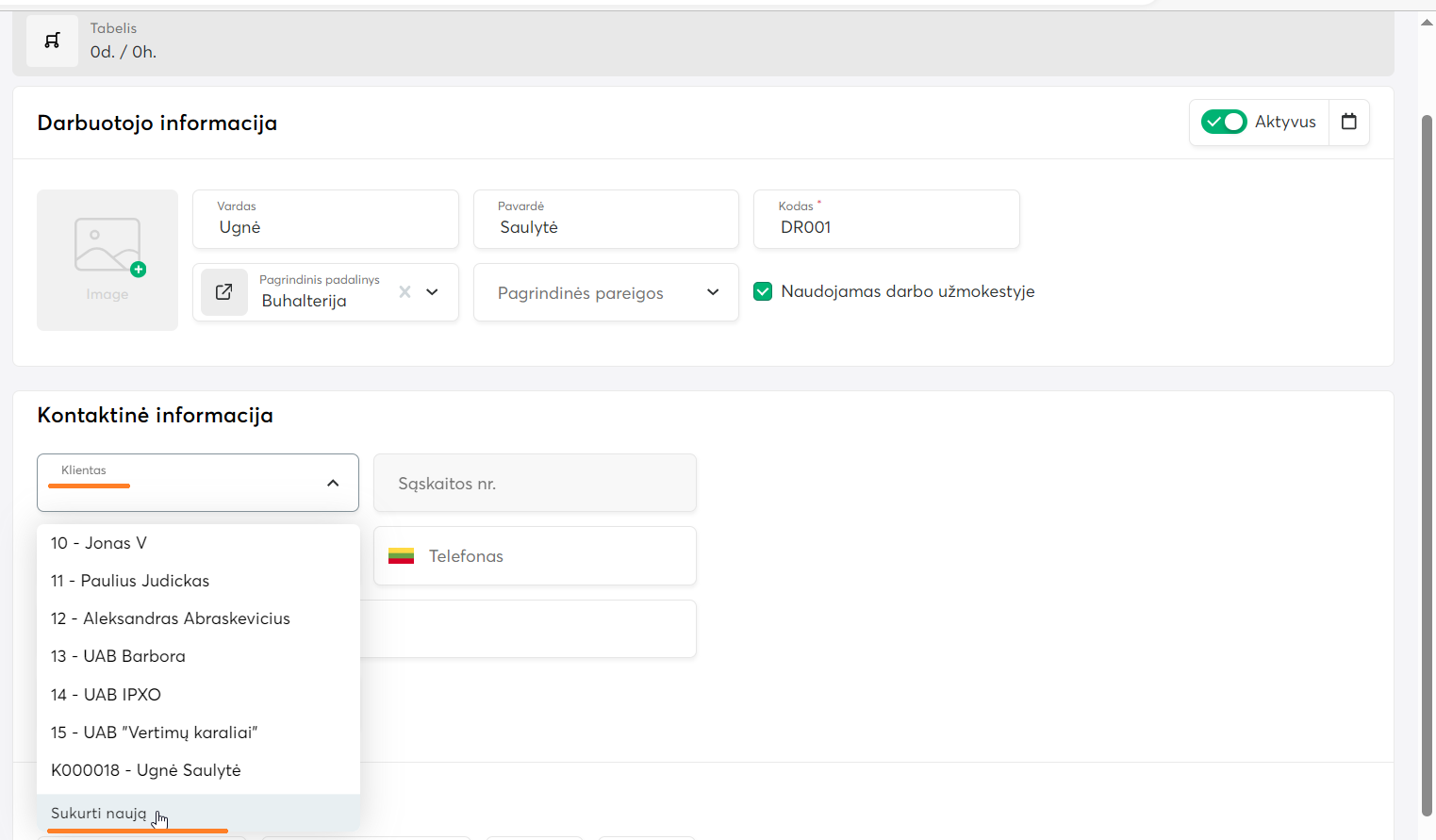Pick 12 - Aleksandras Abraskevicius option
Screen dimensions: 1436x840
(x=170, y=618)
